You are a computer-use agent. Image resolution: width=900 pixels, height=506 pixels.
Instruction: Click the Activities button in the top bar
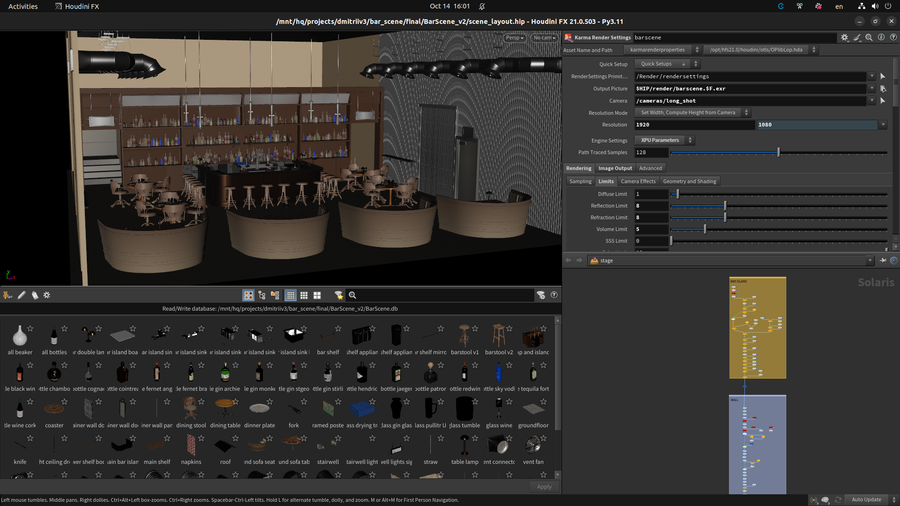coord(22,6)
